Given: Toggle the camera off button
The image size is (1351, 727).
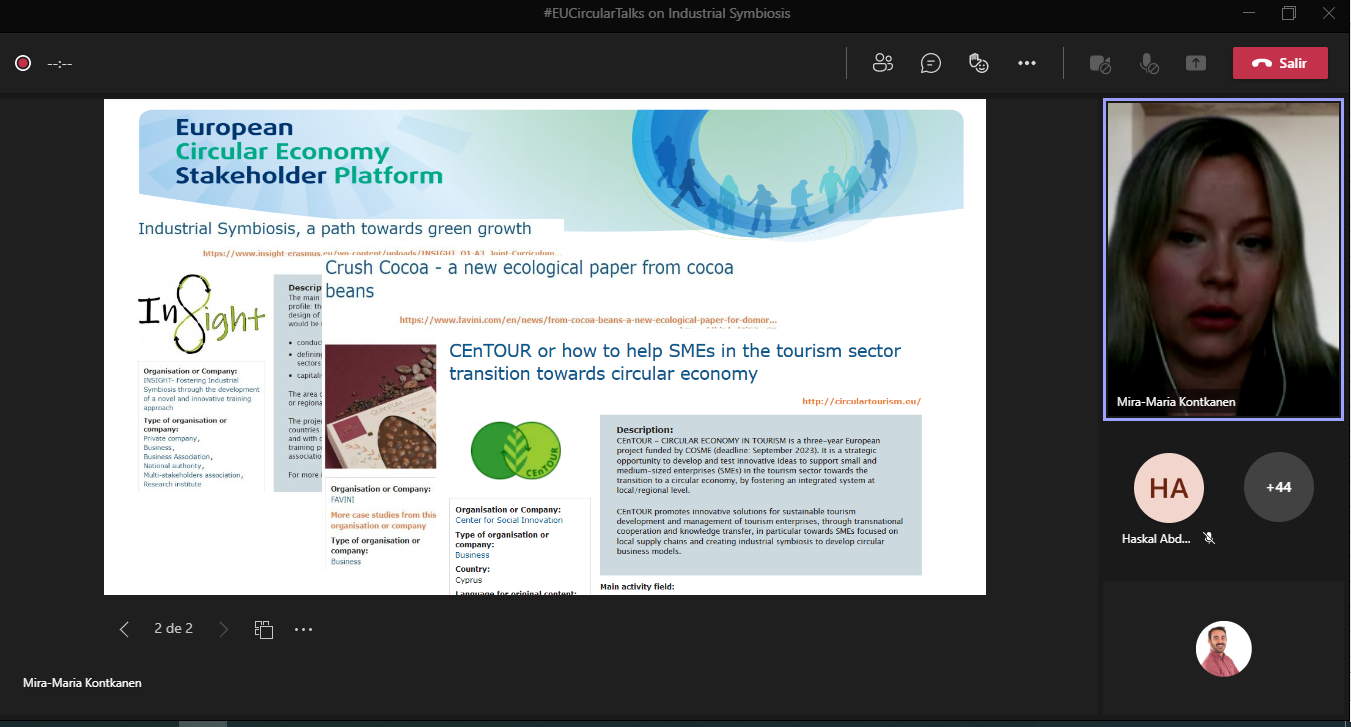Looking at the screenshot, I should [x=1100, y=63].
